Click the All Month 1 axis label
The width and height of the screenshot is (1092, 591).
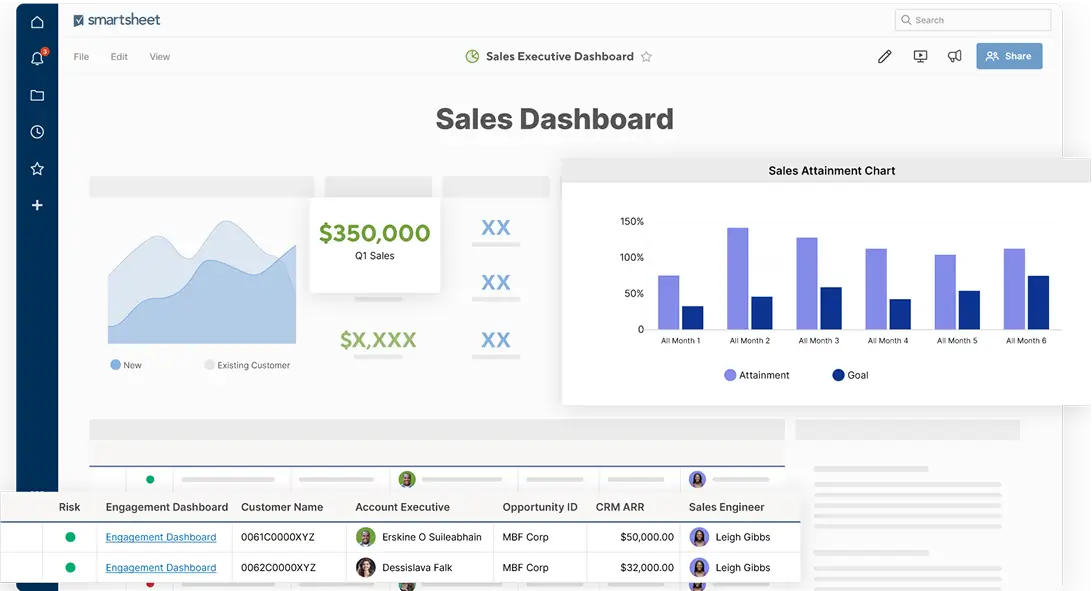pos(680,340)
